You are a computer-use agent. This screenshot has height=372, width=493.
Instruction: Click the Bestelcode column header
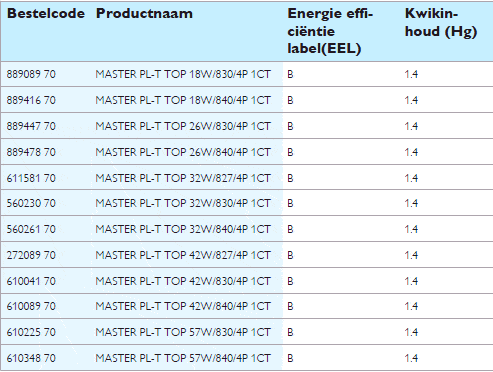pos(46,14)
